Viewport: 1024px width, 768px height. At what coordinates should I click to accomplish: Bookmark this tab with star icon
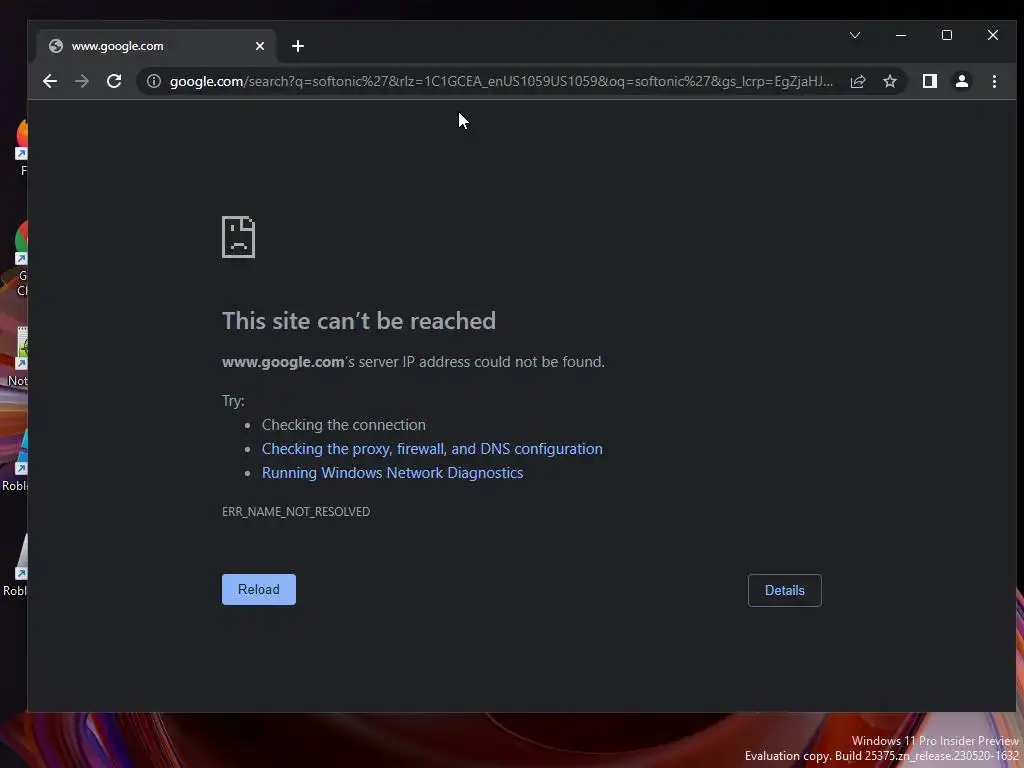(x=889, y=81)
